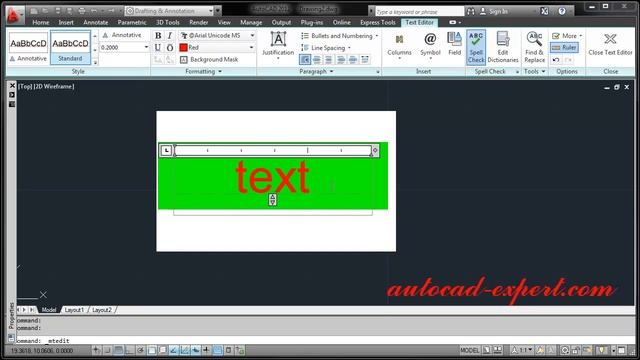Toggle the workspace switching gear icon in status bar

[564, 350]
